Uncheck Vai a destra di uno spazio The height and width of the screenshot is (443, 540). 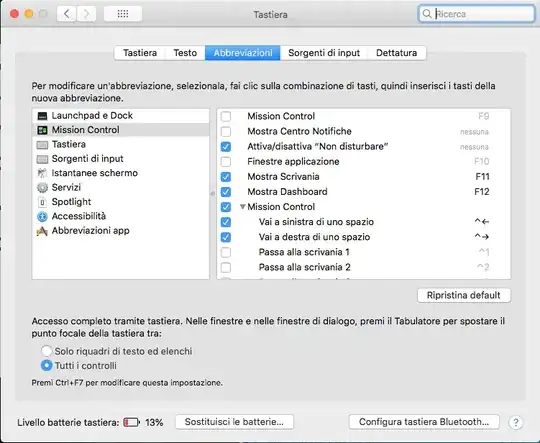[226, 237]
